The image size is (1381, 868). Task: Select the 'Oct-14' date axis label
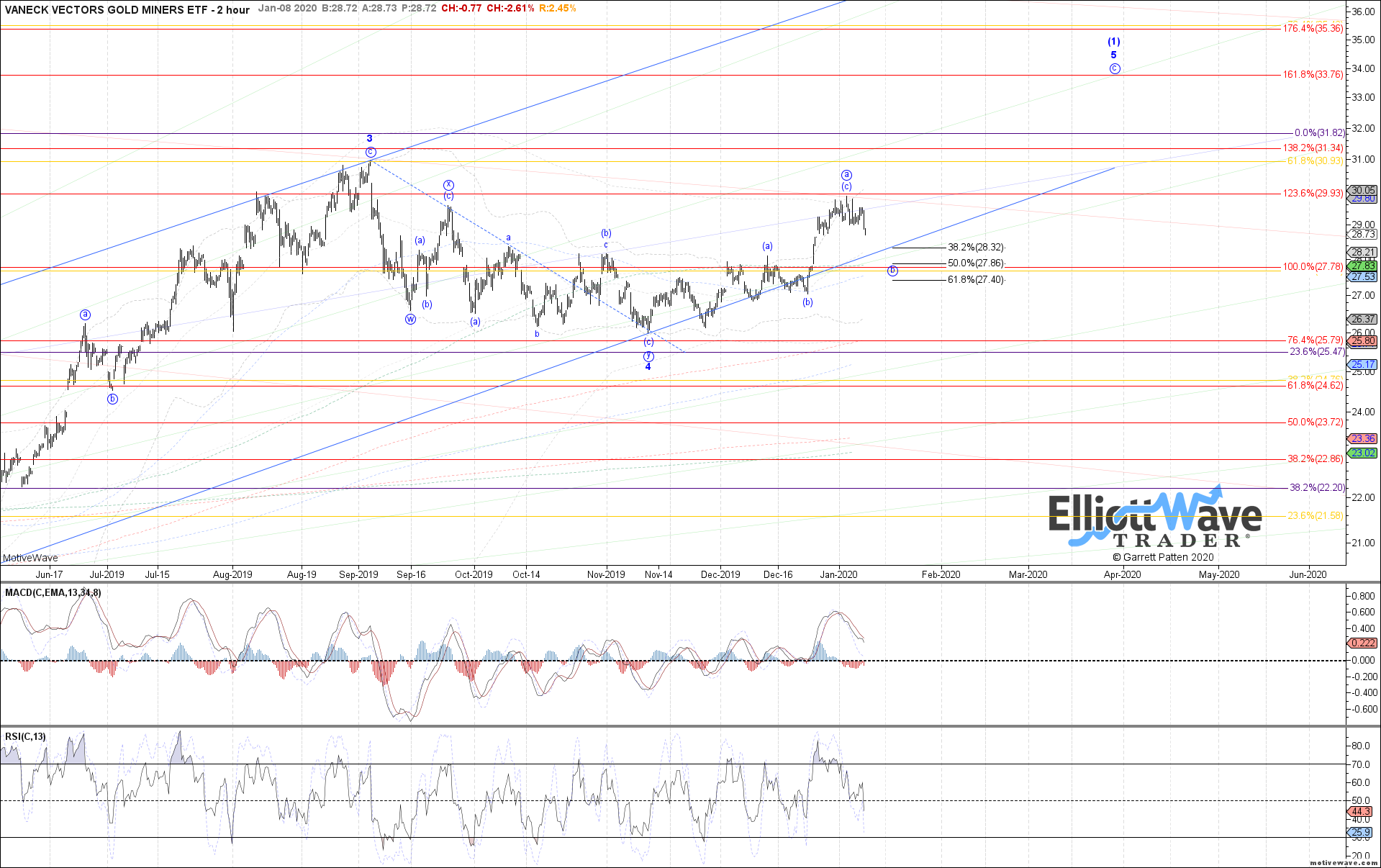(526, 574)
